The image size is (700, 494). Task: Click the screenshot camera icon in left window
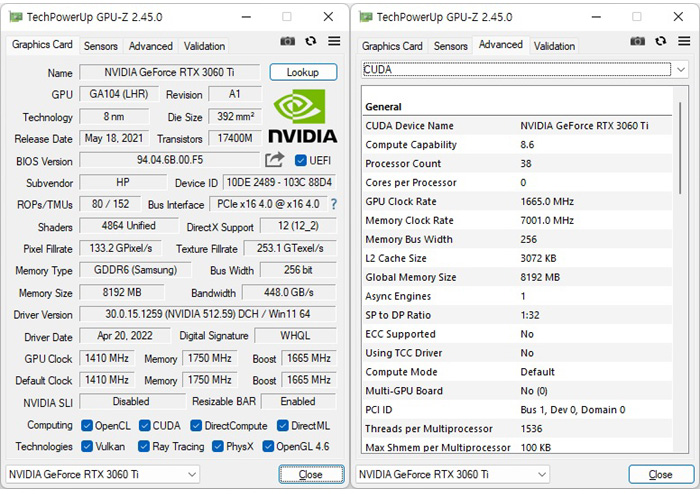point(288,42)
